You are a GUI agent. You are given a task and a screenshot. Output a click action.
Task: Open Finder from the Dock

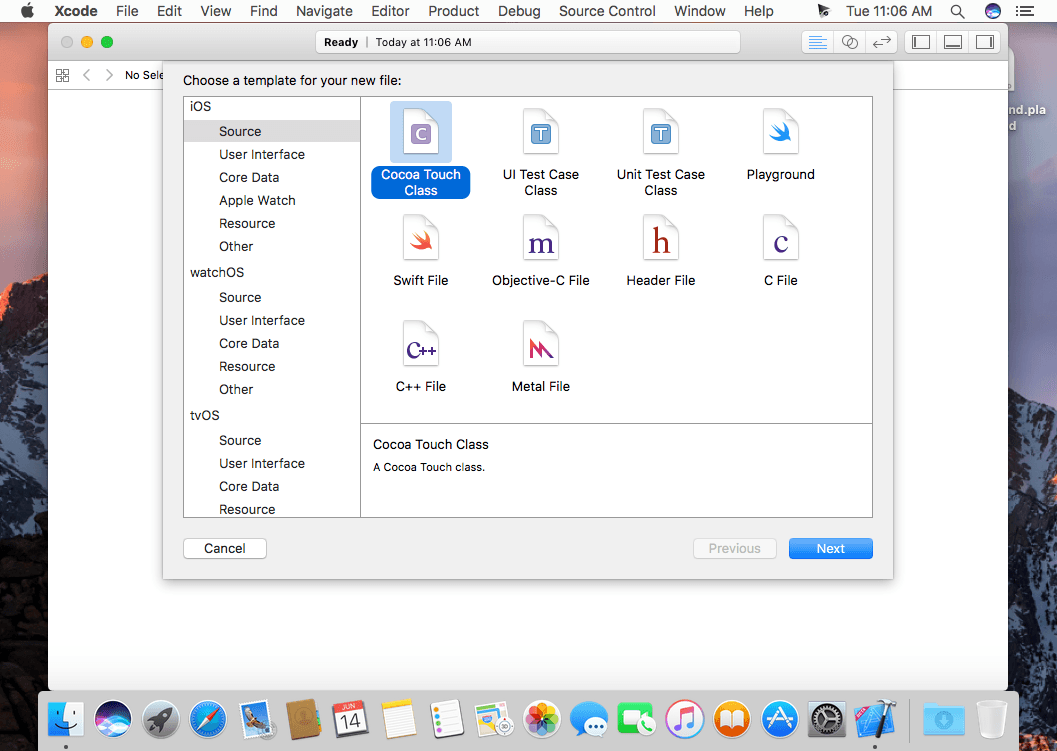(66, 719)
